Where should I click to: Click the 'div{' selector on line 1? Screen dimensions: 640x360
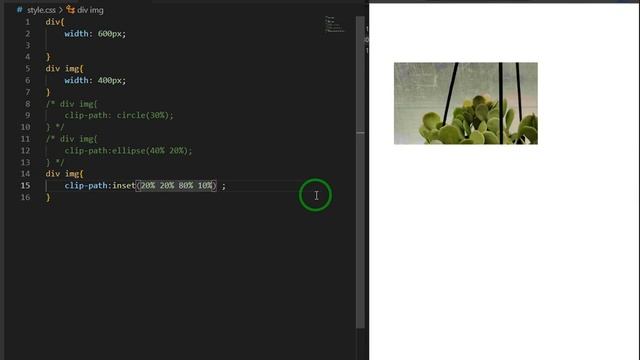[55, 22]
